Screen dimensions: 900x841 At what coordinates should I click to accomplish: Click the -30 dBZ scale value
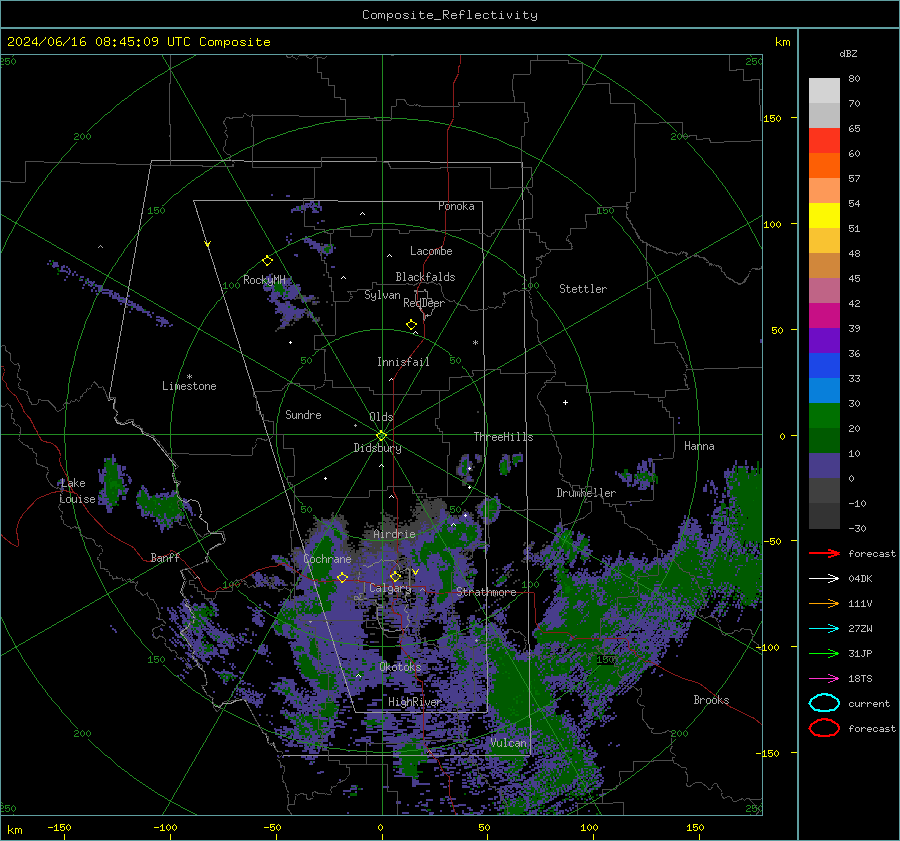[x=857, y=529]
